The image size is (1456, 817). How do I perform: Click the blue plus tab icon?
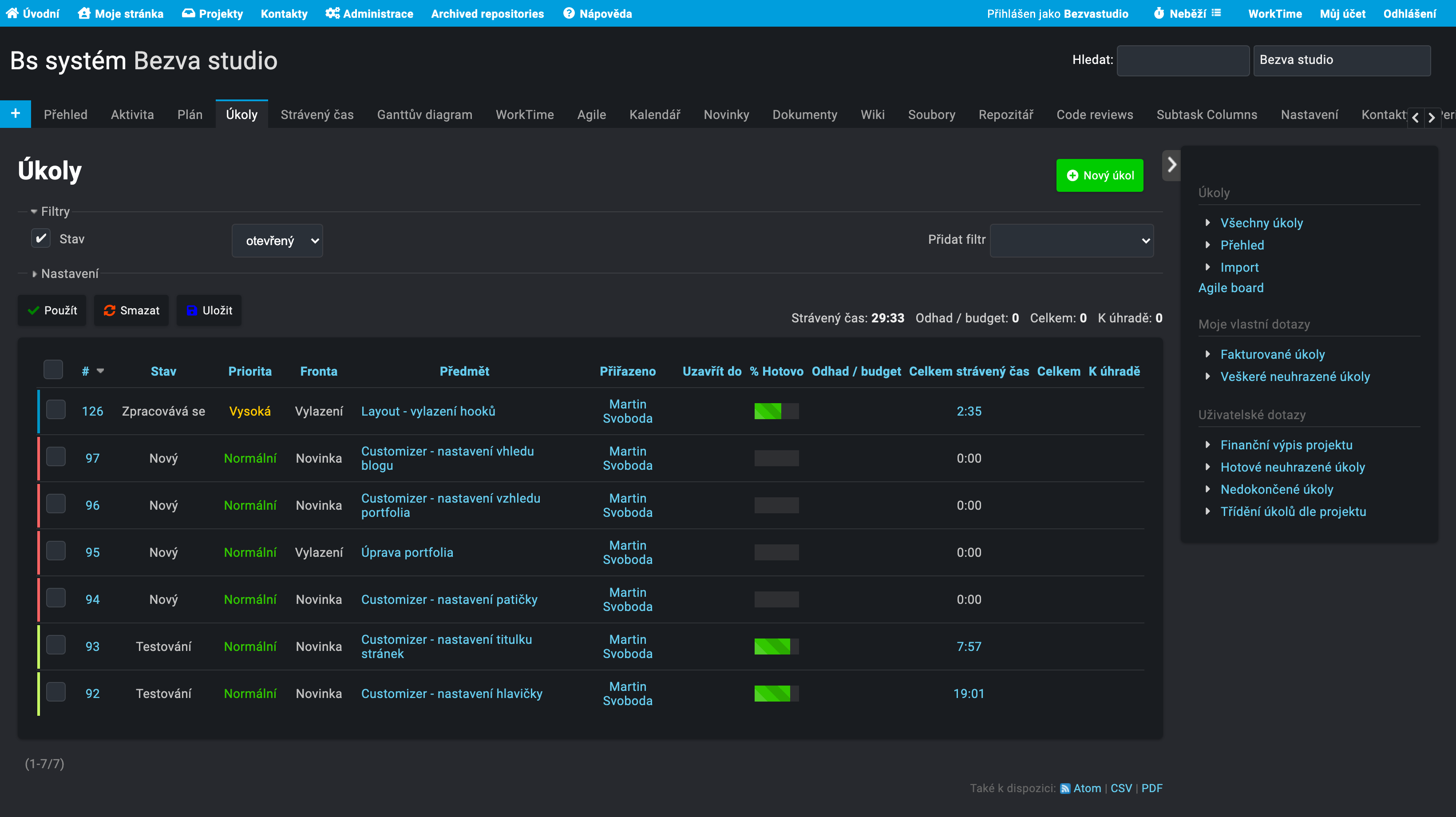(x=15, y=114)
